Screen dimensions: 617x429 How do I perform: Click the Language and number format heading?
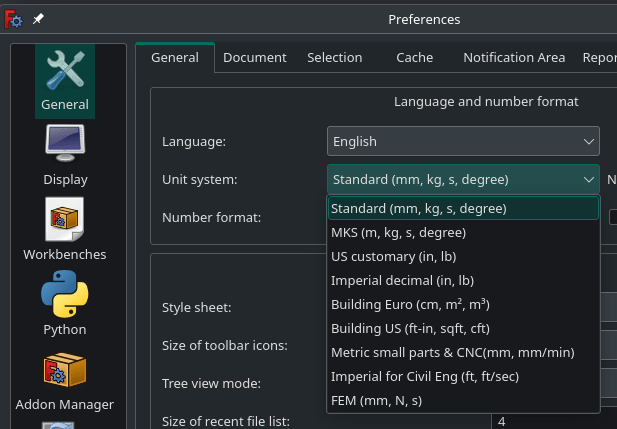pos(486,102)
